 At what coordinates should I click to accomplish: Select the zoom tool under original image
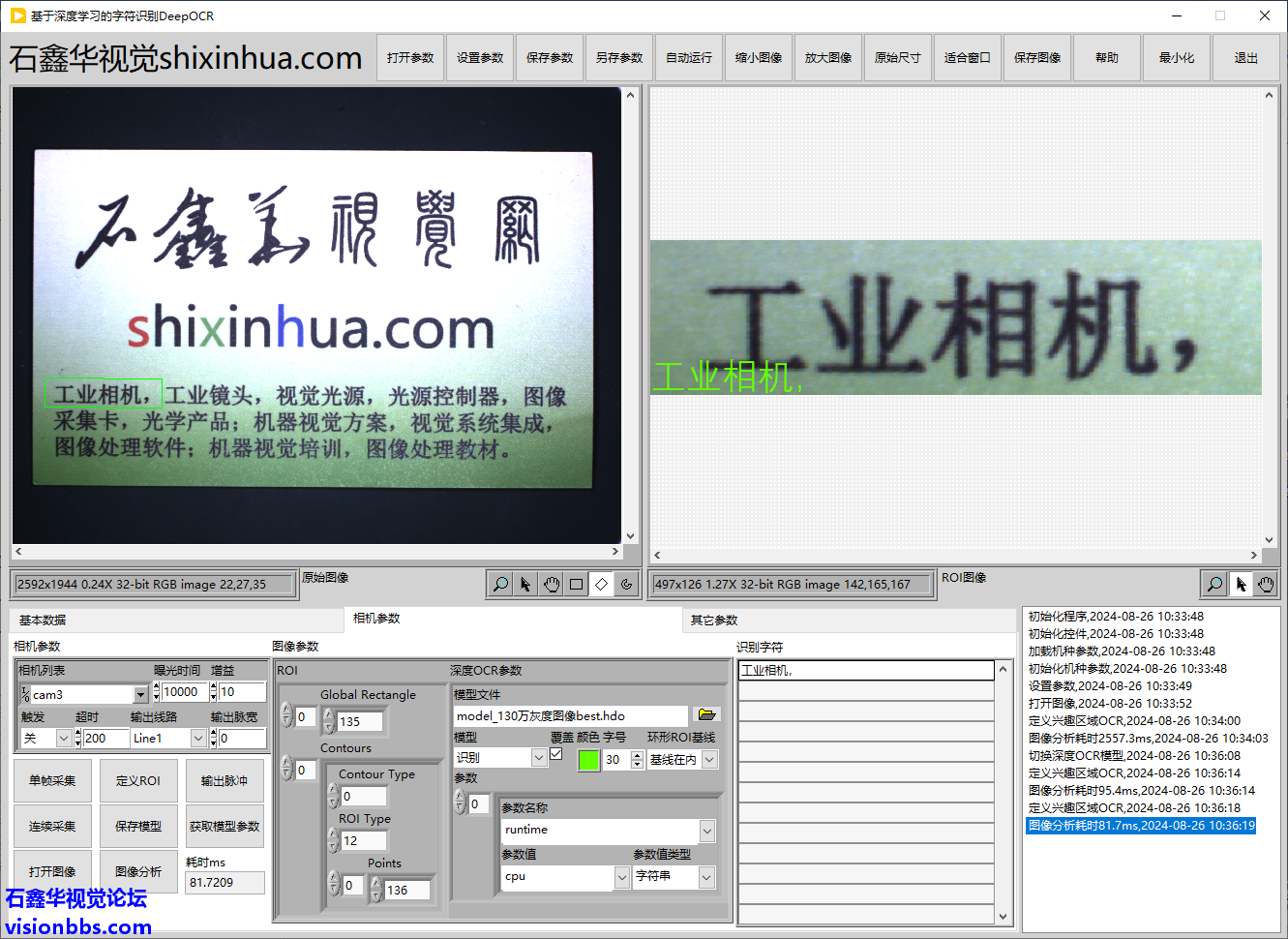500,584
